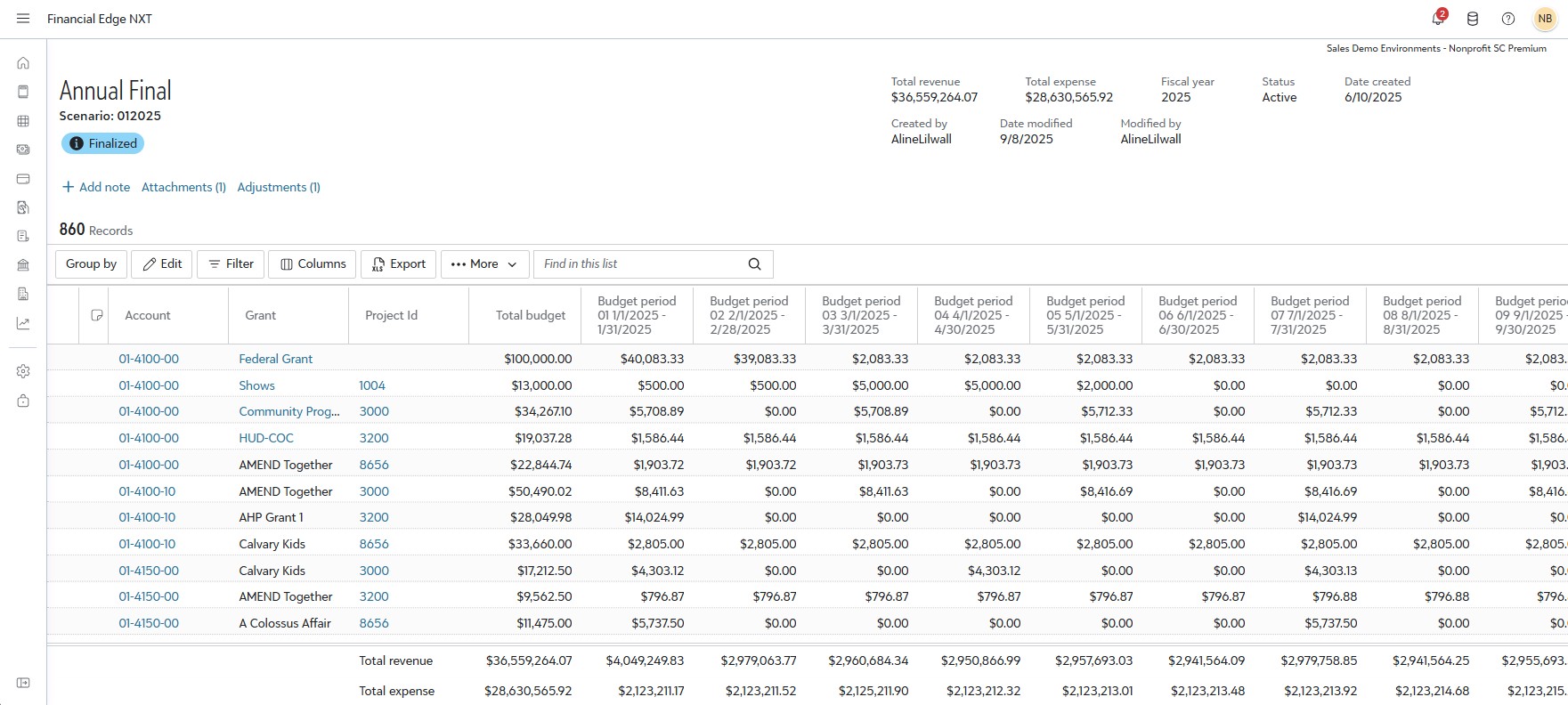Click the search magnifier icon

[x=754, y=264]
